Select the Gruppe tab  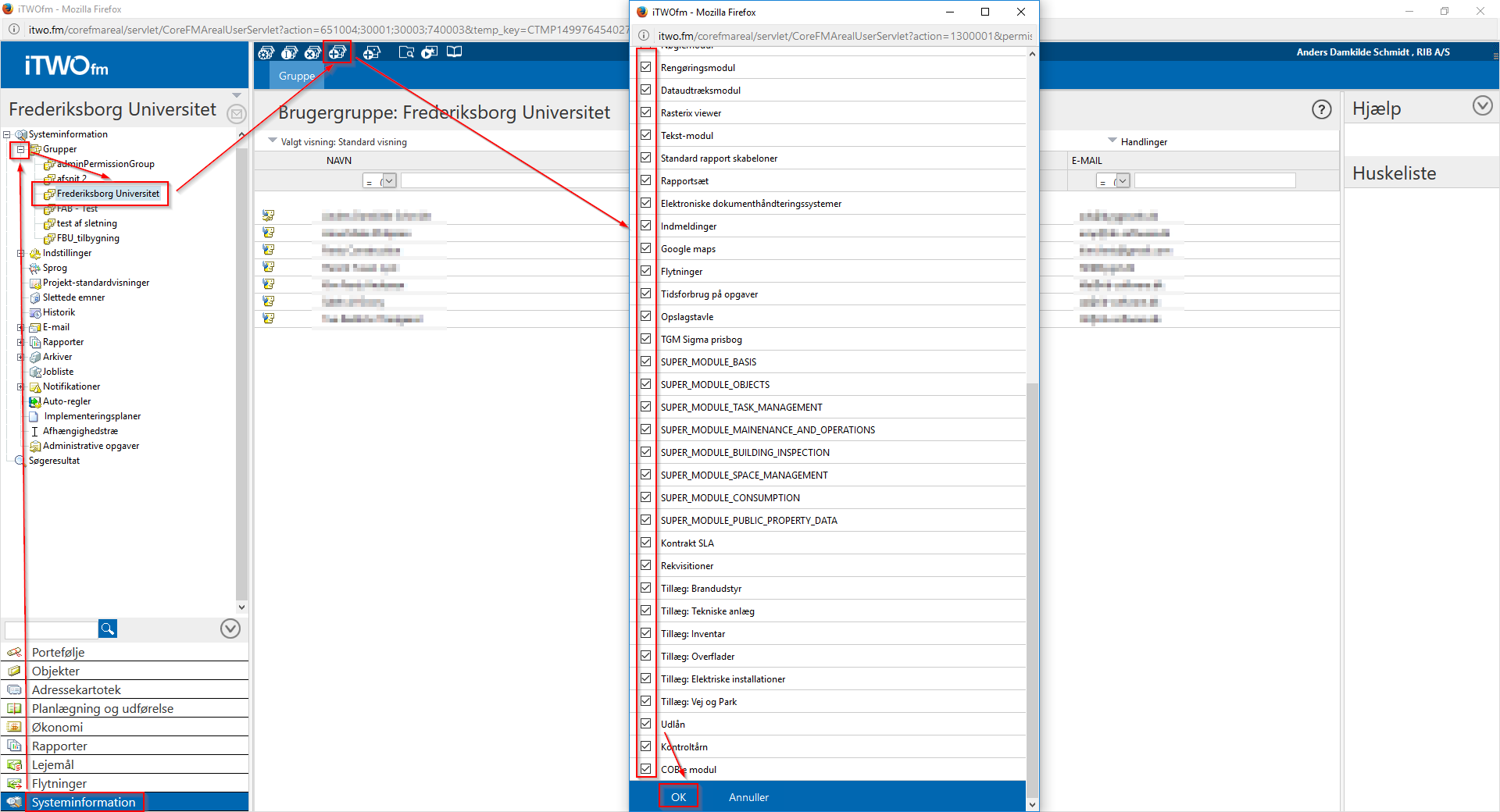coord(297,76)
